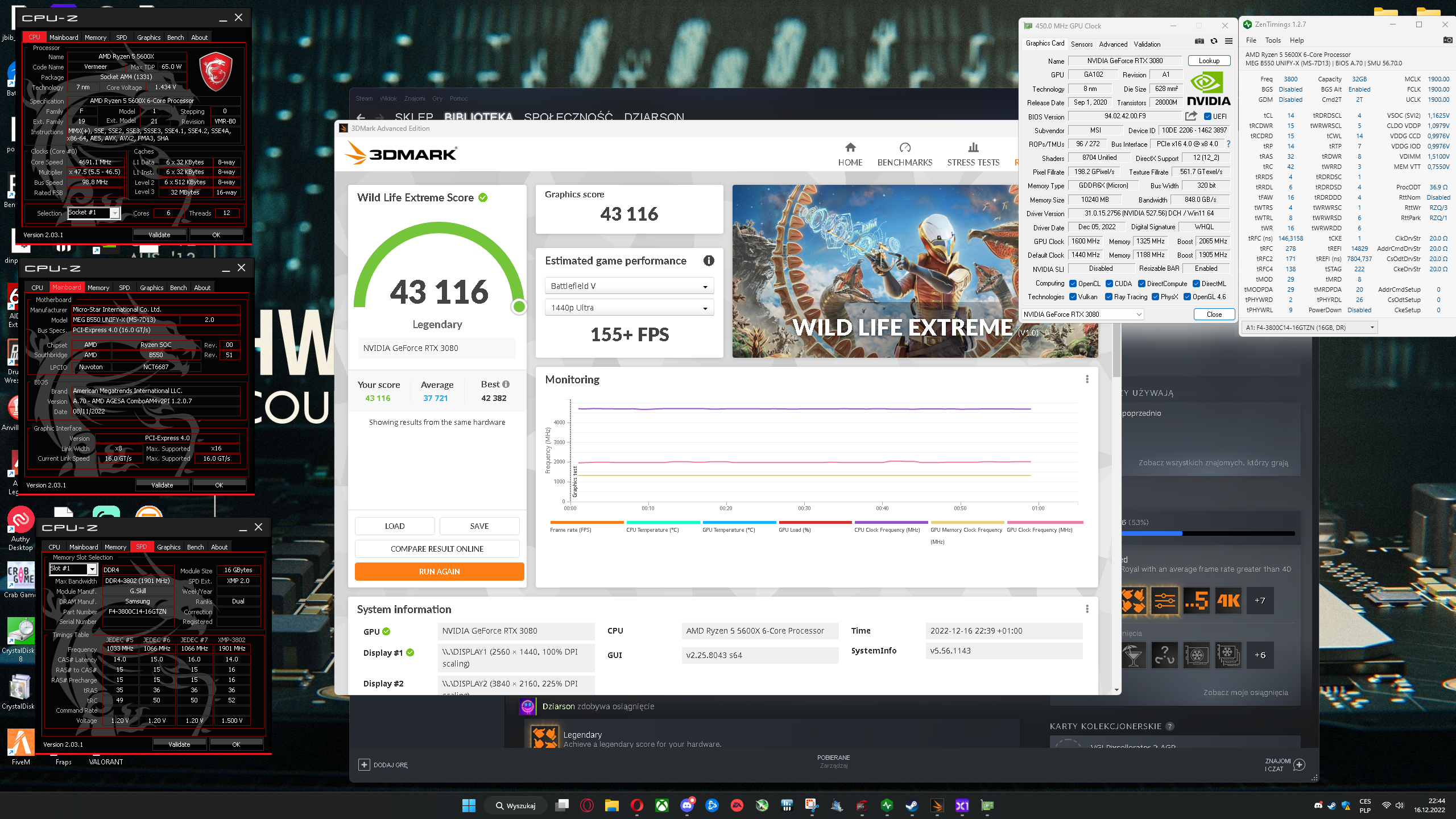Launch File Explorer from taskbar
Image resolution: width=1456 pixels, height=819 pixels.
611,805
